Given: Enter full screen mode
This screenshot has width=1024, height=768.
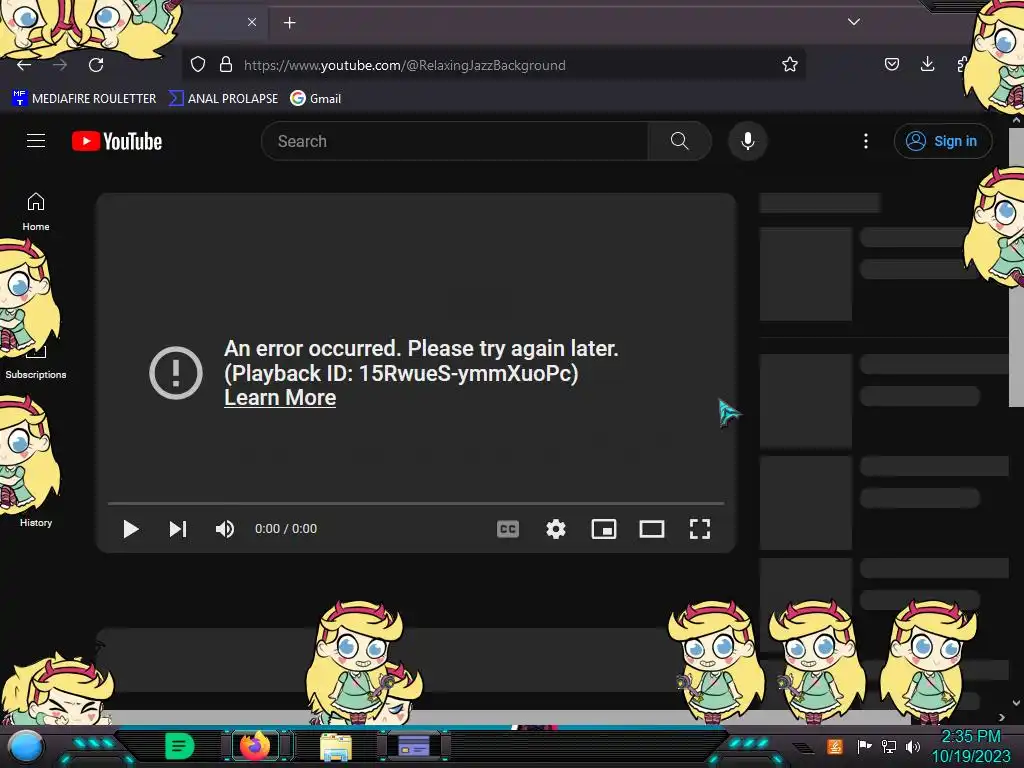Looking at the screenshot, I should 699,529.
